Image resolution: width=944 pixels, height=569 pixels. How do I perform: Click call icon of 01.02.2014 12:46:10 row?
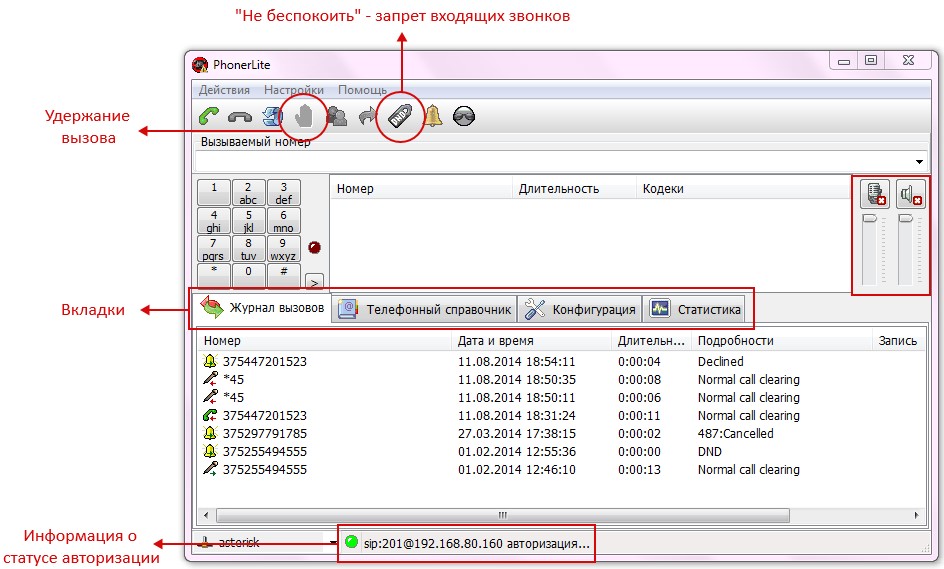[x=210, y=468]
